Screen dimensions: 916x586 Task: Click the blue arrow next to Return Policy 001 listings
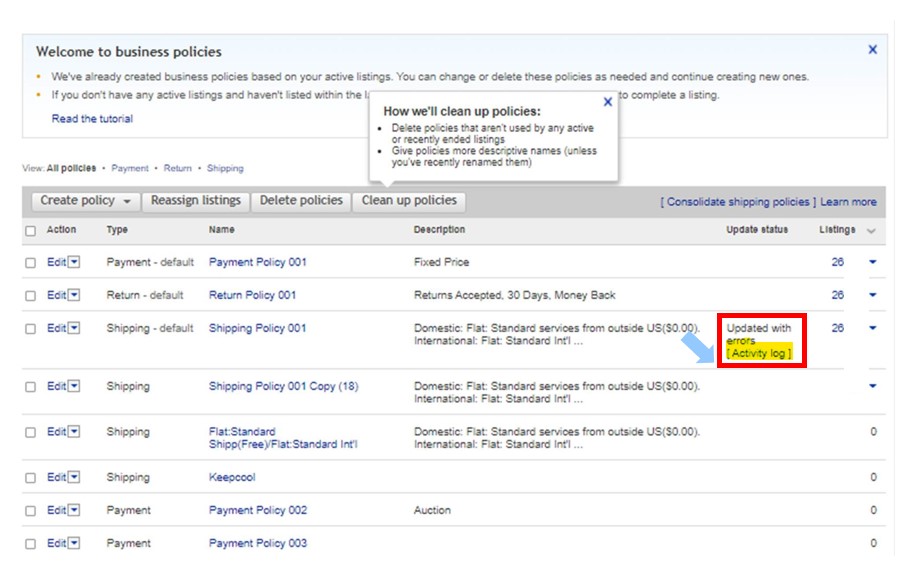(x=873, y=295)
